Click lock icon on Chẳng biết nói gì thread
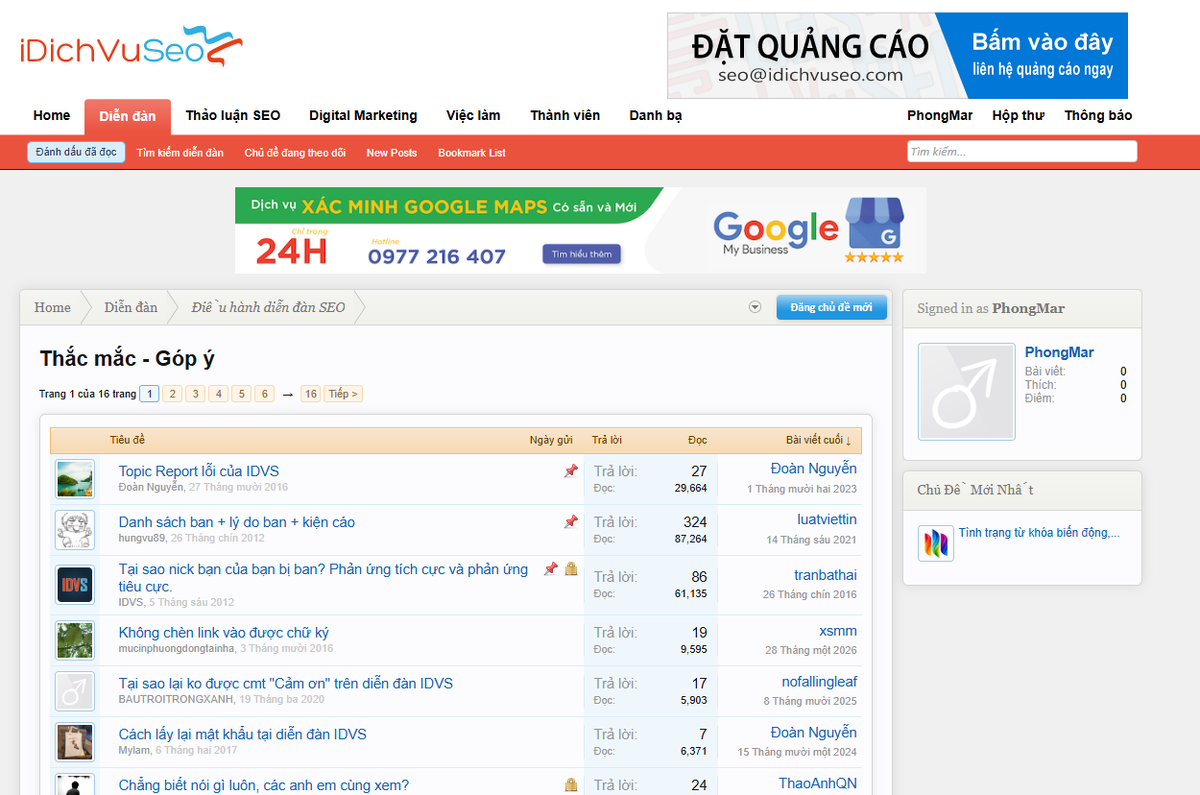1200x795 pixels. pos(571,785)
